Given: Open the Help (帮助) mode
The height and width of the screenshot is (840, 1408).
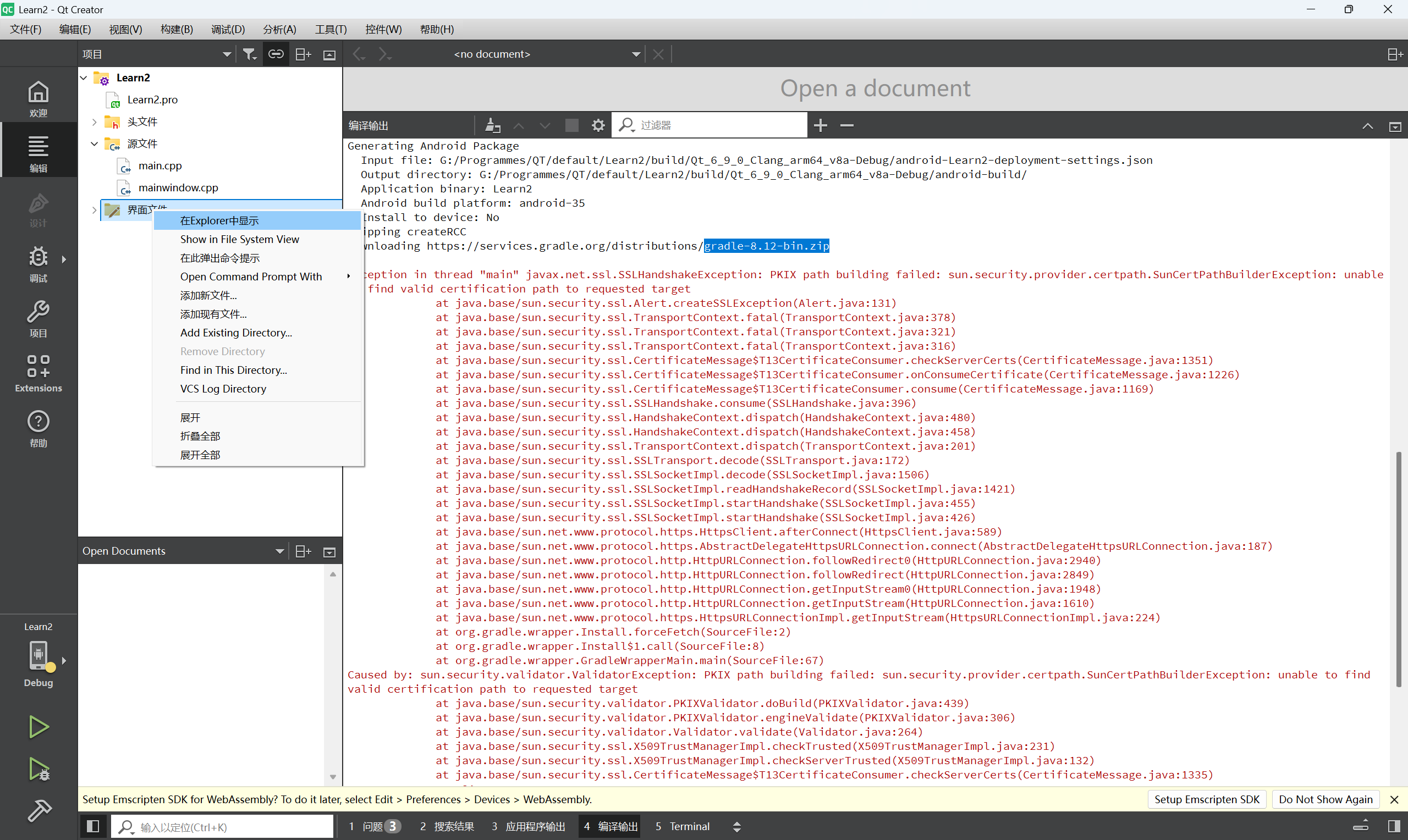Looking at the screenshot, I should pyautogui.click(x=38, y=428).
